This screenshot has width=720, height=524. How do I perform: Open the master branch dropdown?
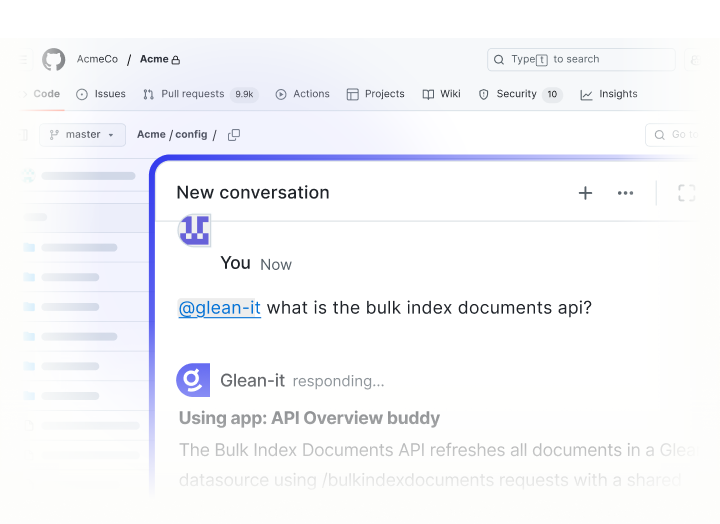pyautogui.click(x=83, y=135)
